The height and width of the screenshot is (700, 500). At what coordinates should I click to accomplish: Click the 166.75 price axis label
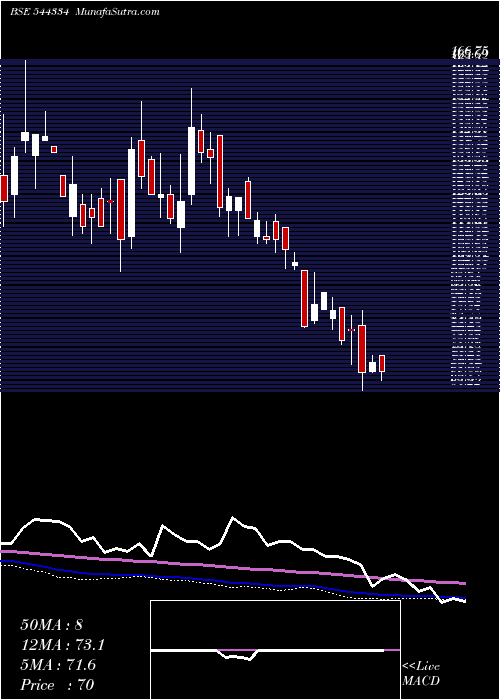pyautogui.click(x=469, y=52)
